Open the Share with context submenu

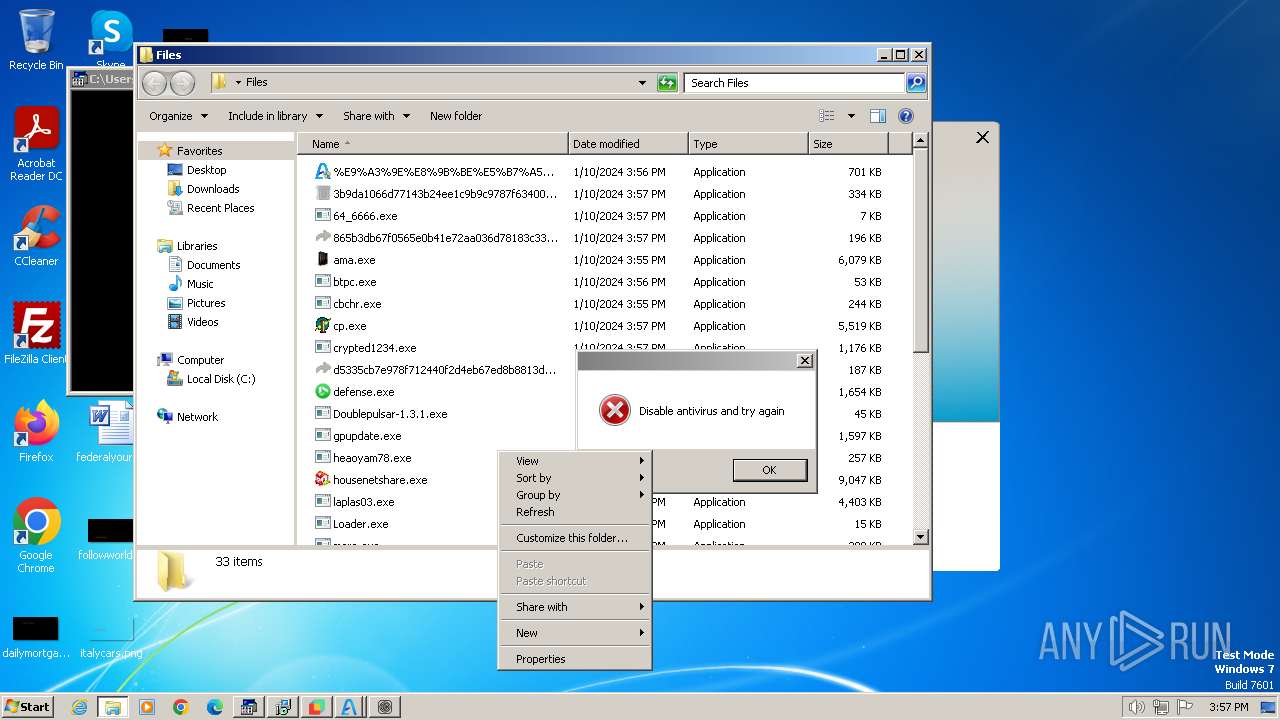(575, 607)
